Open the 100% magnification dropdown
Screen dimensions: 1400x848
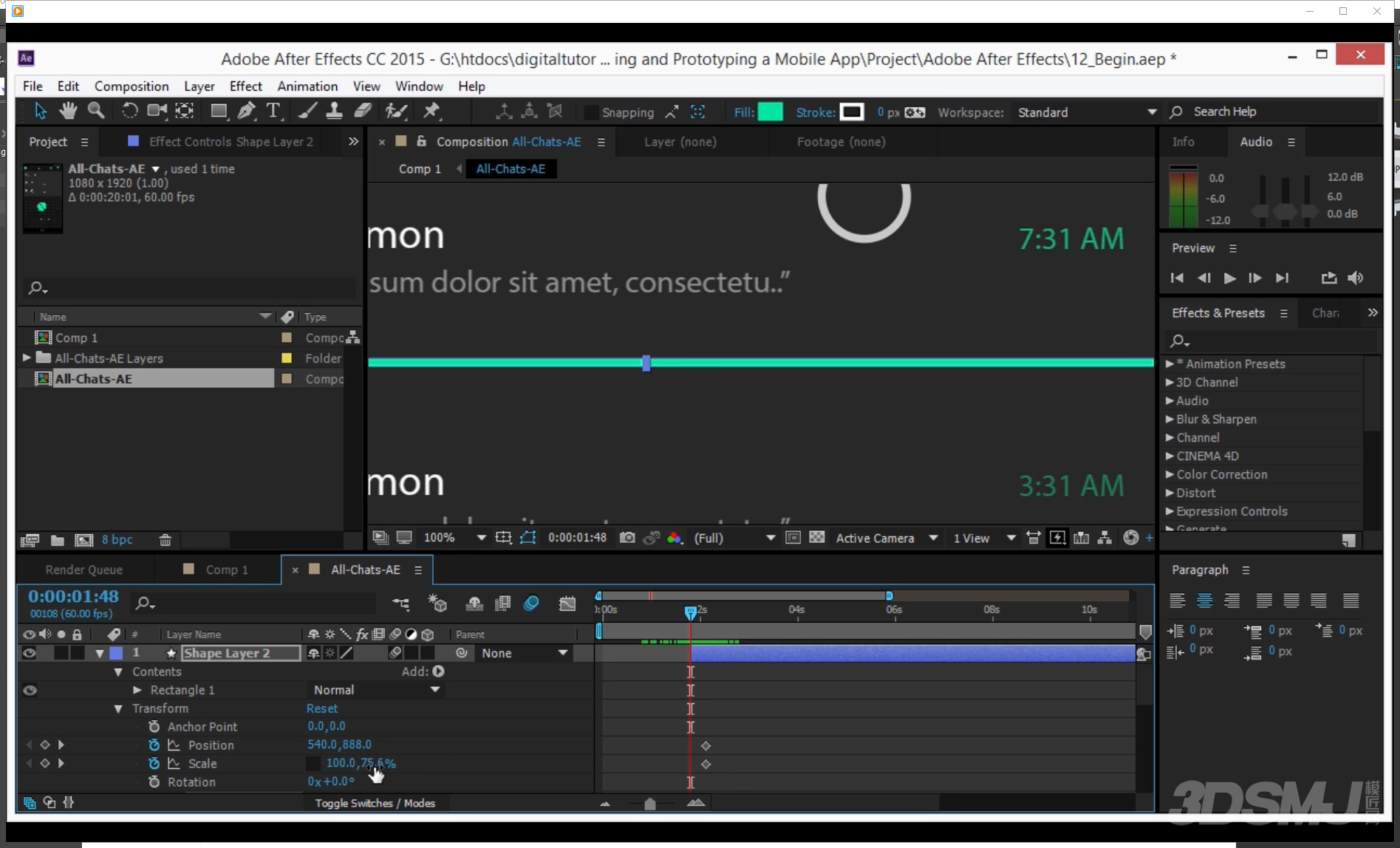tap(454, 538)
